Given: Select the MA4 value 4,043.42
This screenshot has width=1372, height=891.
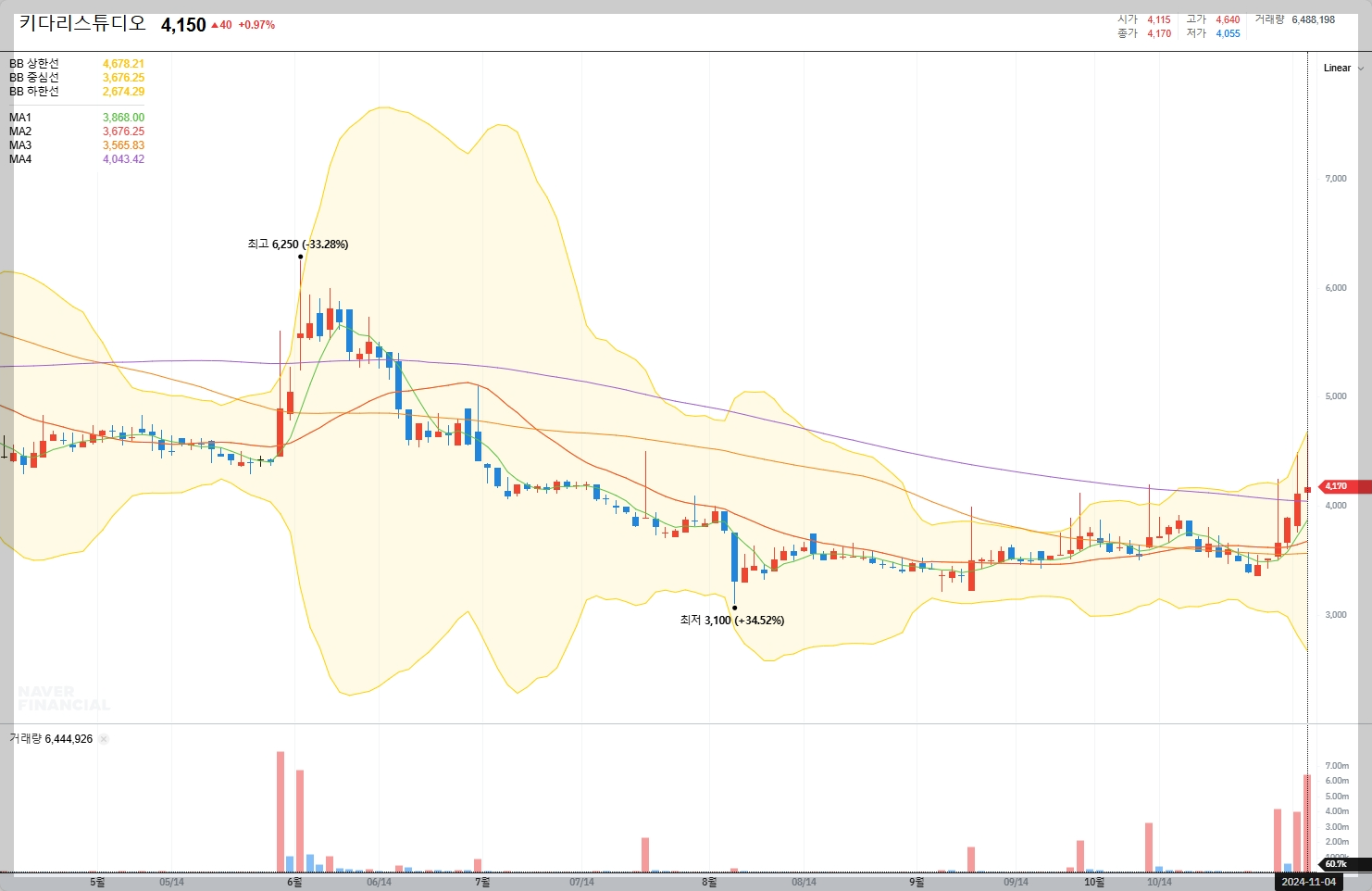Looking at the screenshot, I should click(123, 159).
